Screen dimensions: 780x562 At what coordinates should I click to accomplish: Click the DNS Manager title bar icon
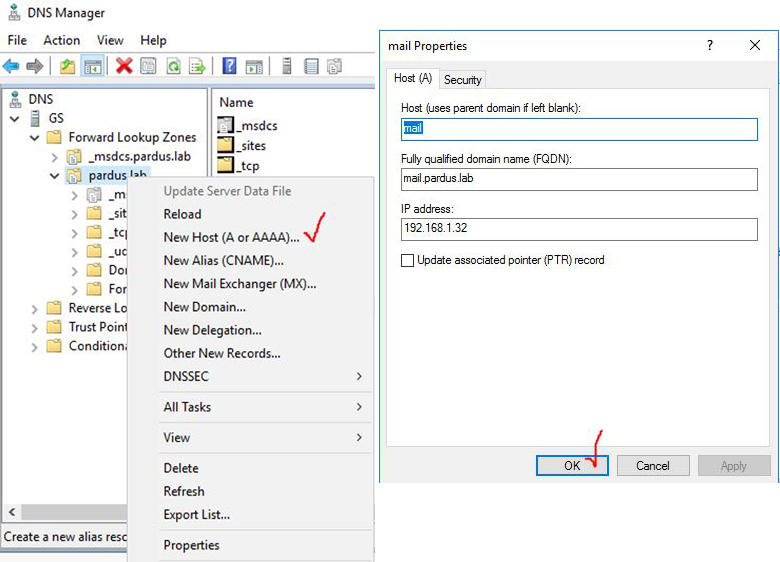click(x=14, y=12)
